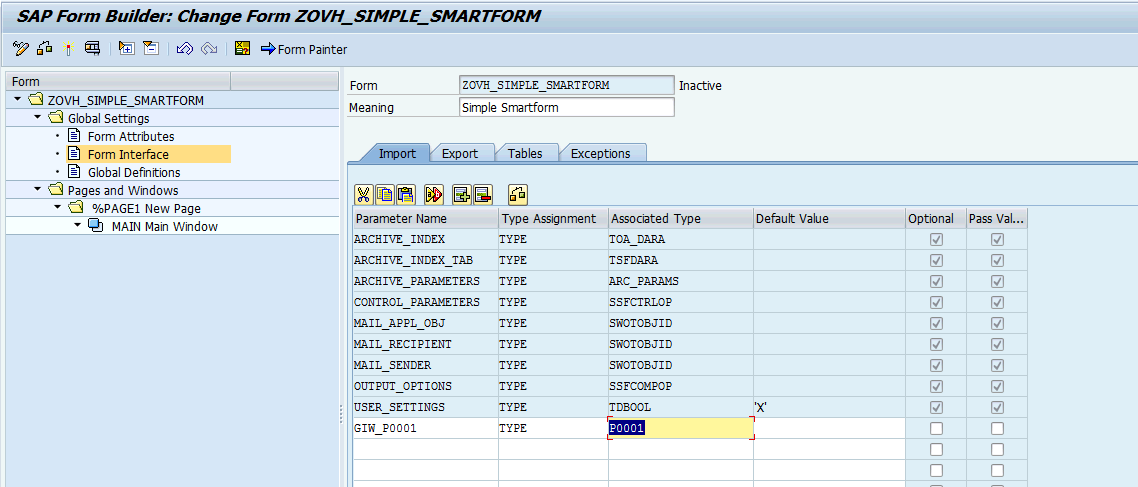Screen dimensions: 1138x487
Task: Switch to the Tables tab
Action: [524, 153]
